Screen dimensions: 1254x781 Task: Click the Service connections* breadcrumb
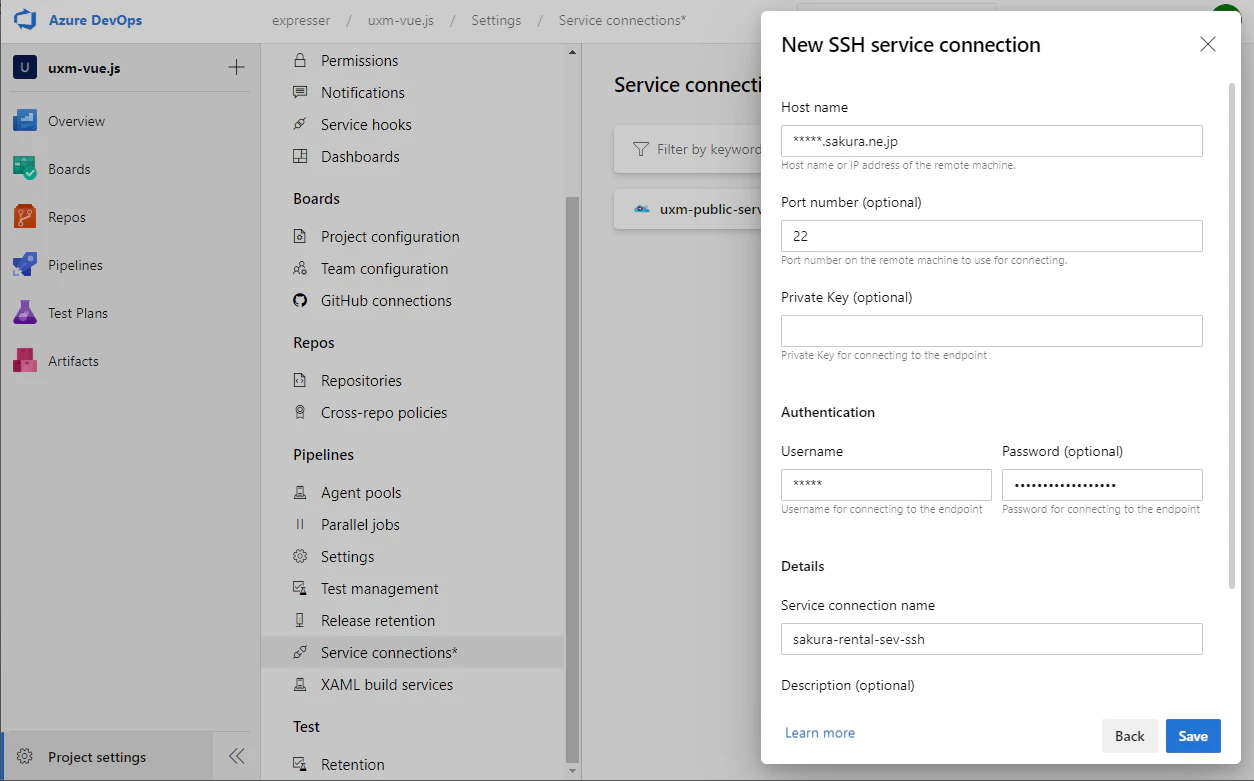point(623,20)
